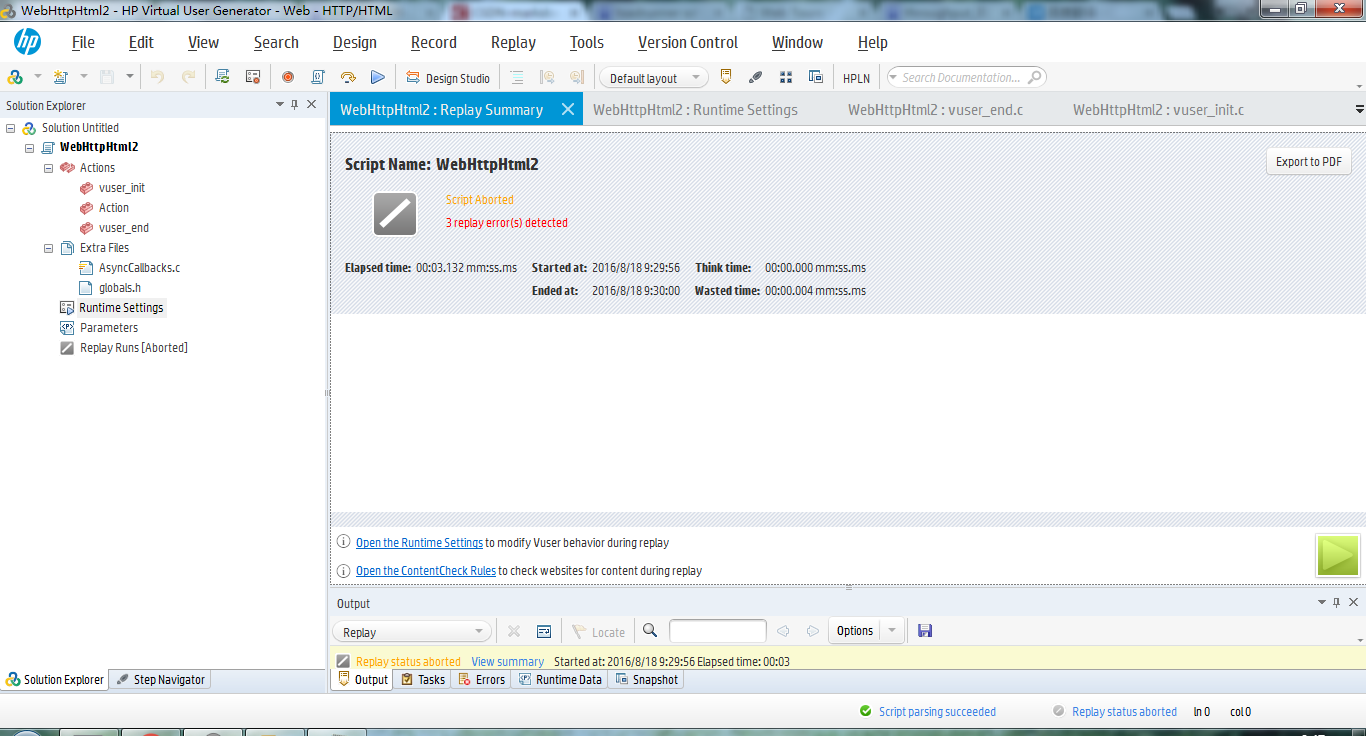Start recording with the red record icon
Viewport: 1366px width, 736px height.
pyautogui.click(x=288, y=77)
